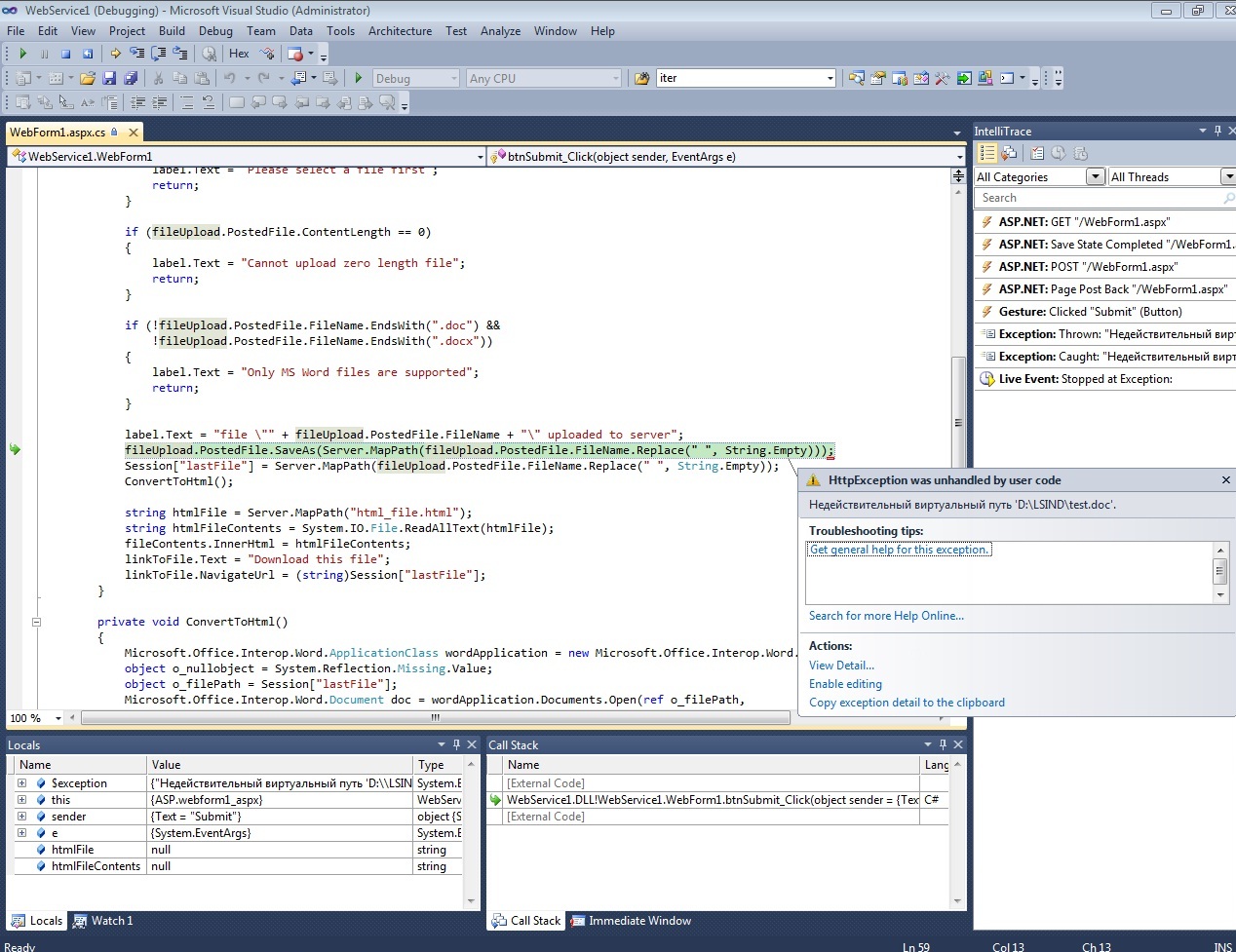Save WebForm1.aspx.cs with the floppy disk icon
The width and height of the screenshot is (1236, 952).
point(108,78)
